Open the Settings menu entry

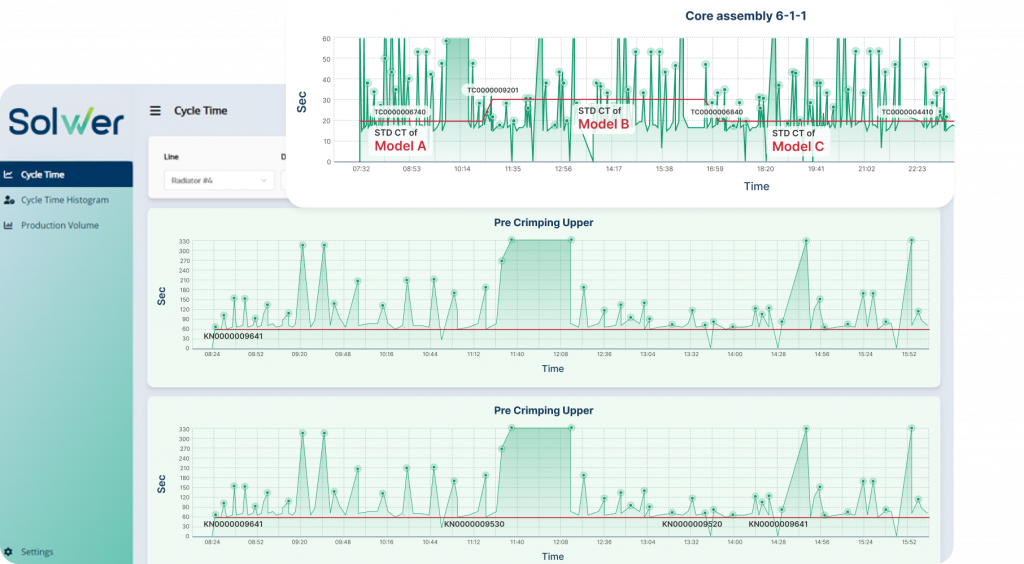(x=37, y=552)
